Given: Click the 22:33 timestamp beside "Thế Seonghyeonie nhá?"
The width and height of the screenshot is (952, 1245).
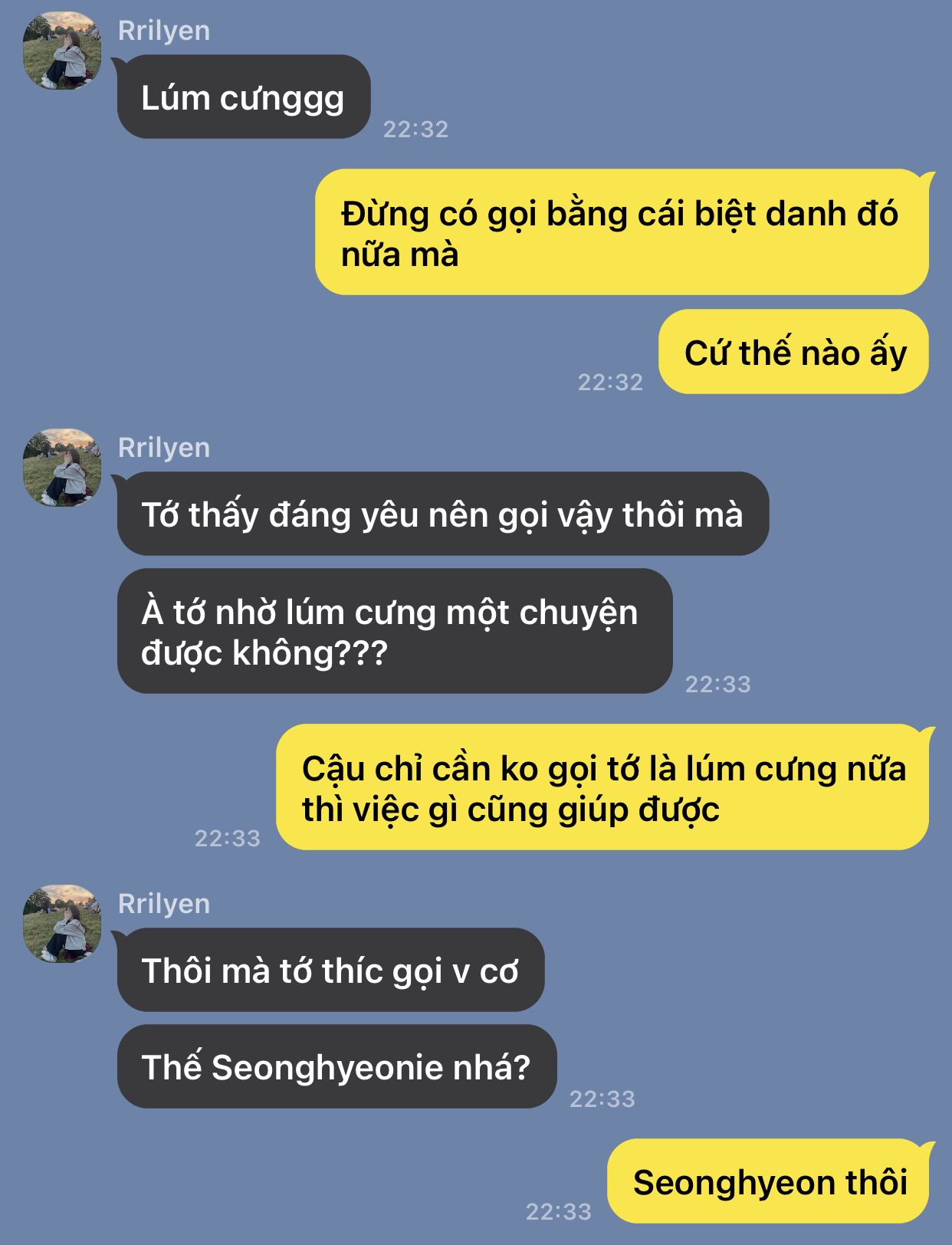Looking at the screenshot, I should click(x=602, y=1099).
